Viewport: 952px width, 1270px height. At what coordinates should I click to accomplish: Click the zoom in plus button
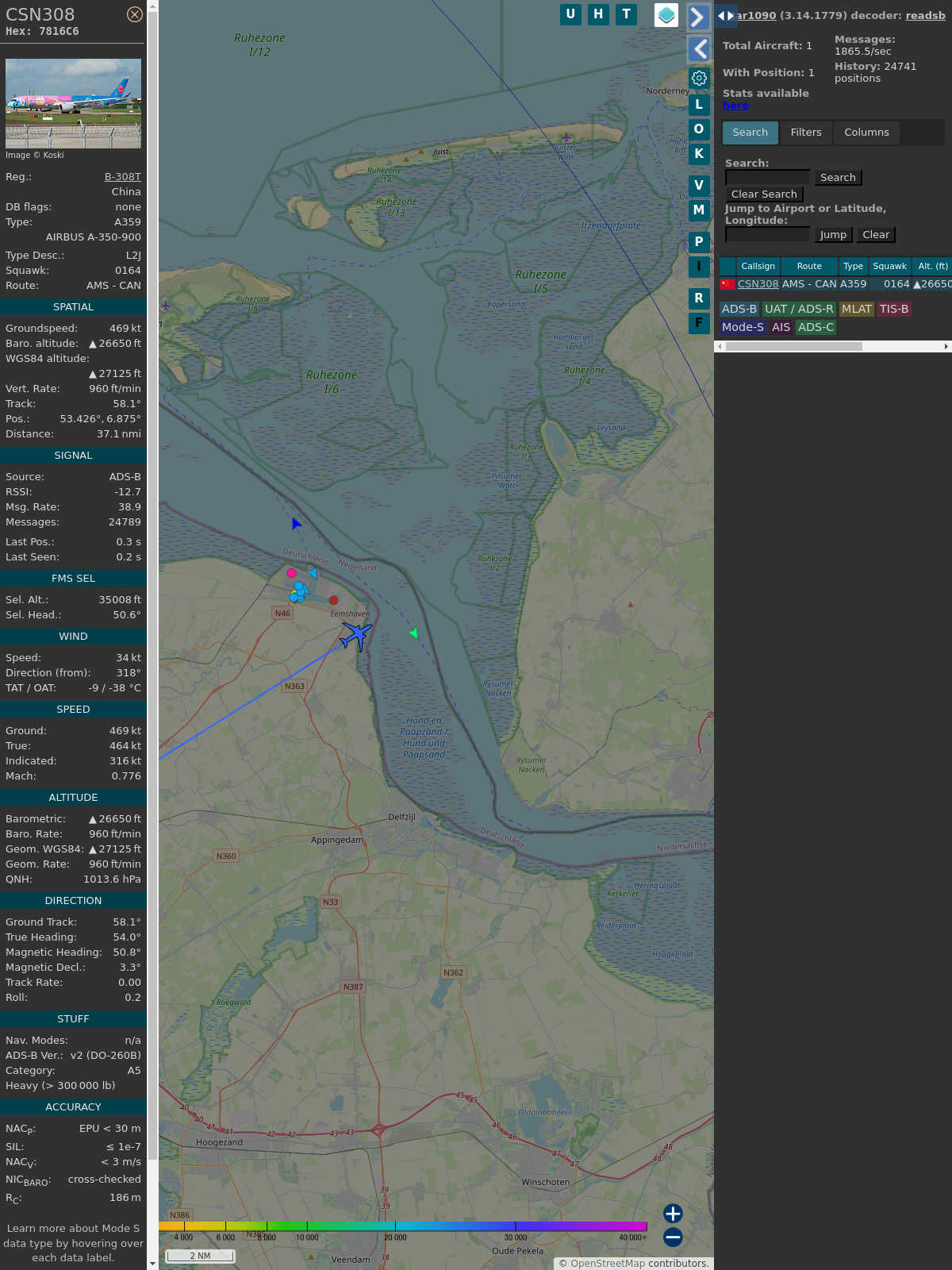click(673, 1213)
